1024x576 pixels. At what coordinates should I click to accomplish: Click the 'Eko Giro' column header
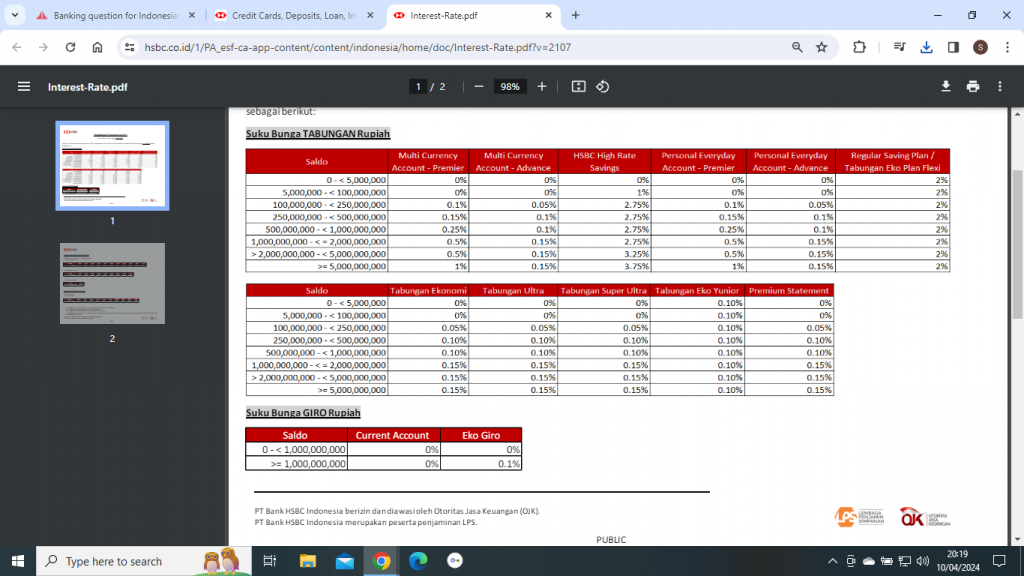pos(481,435)
